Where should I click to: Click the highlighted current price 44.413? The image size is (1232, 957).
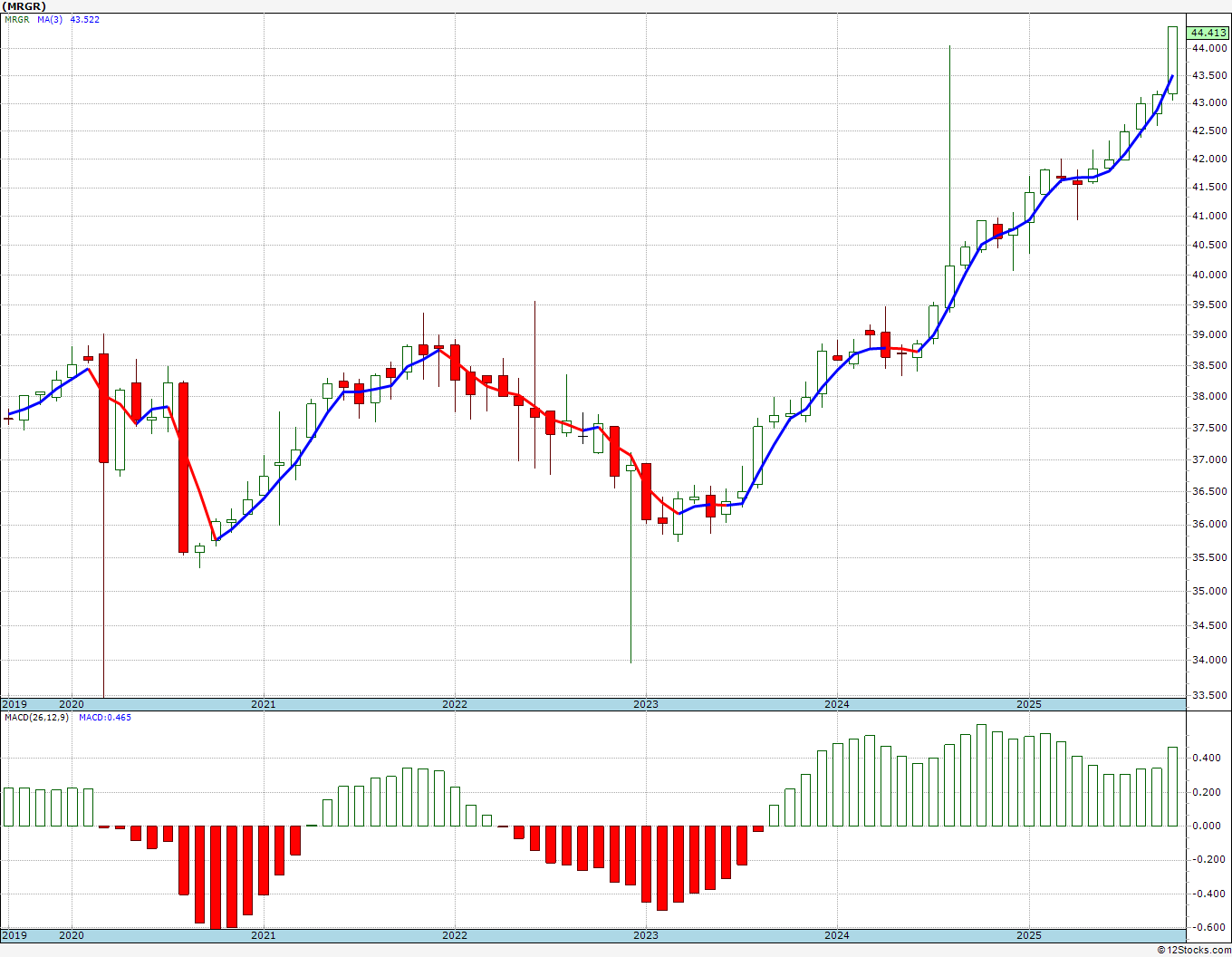click(1209, 33)
